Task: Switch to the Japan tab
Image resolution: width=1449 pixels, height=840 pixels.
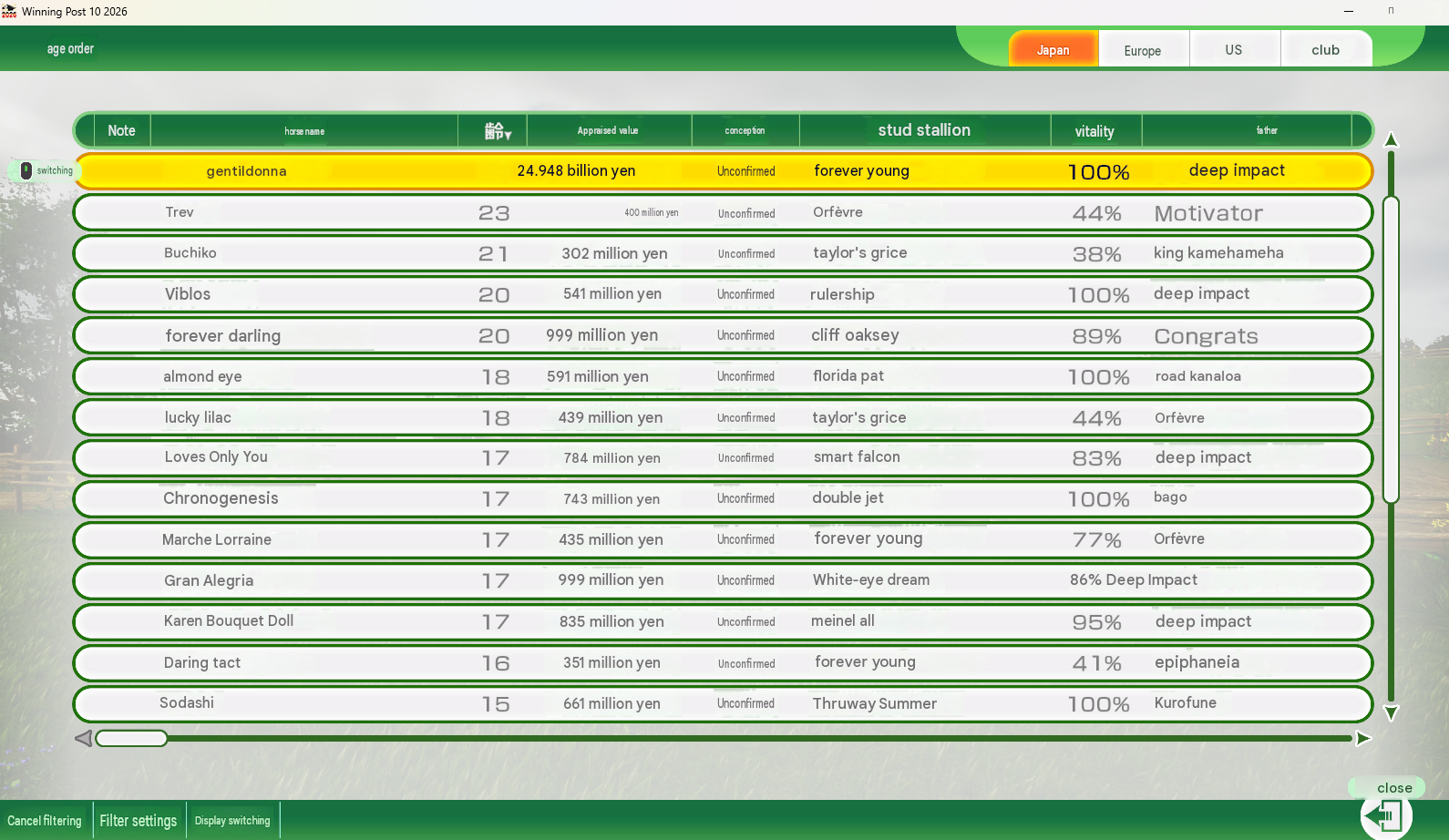Action: point(1053,50)
